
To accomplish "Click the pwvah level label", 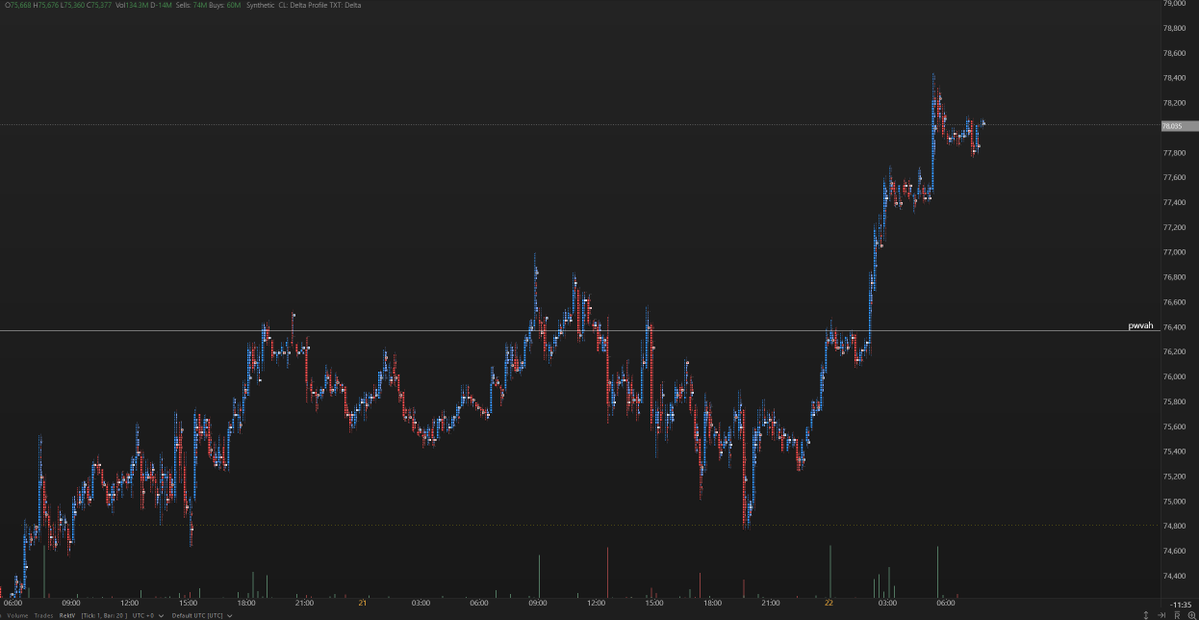I will (1140, 326).
